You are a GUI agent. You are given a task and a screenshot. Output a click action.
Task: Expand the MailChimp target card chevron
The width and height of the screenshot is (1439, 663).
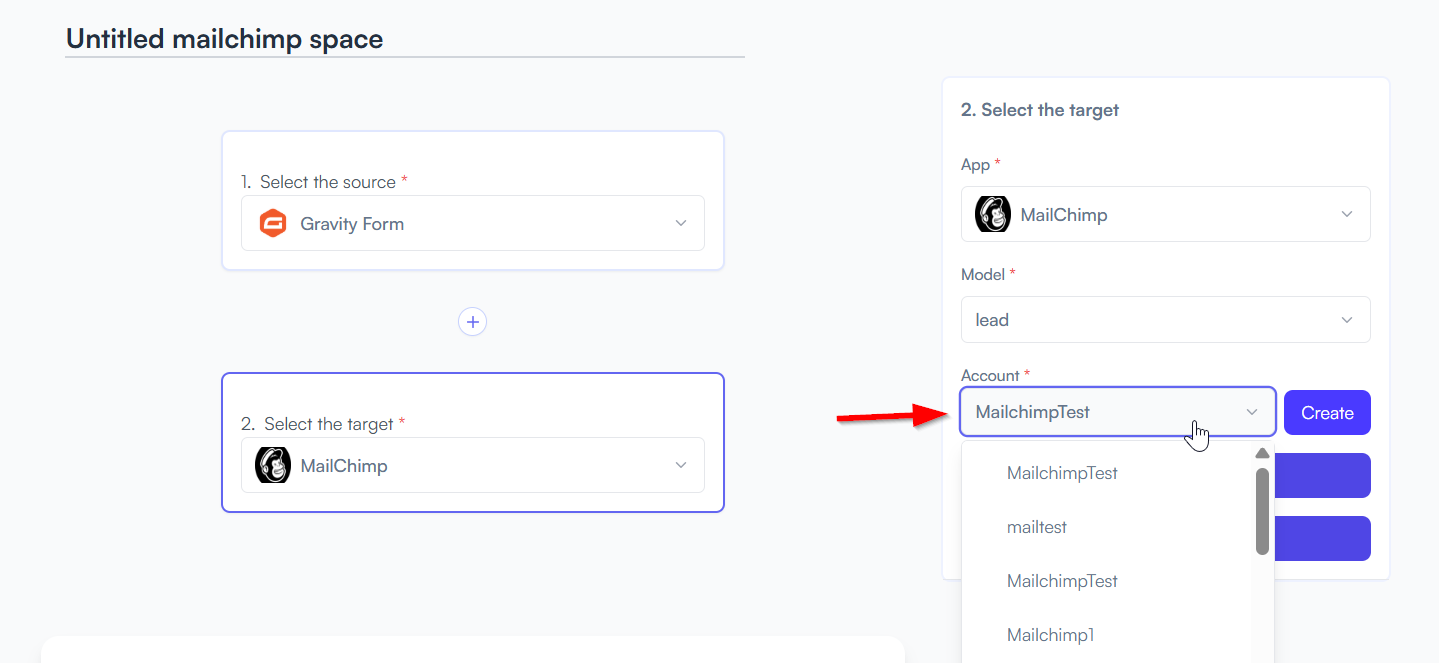(681, 465)
